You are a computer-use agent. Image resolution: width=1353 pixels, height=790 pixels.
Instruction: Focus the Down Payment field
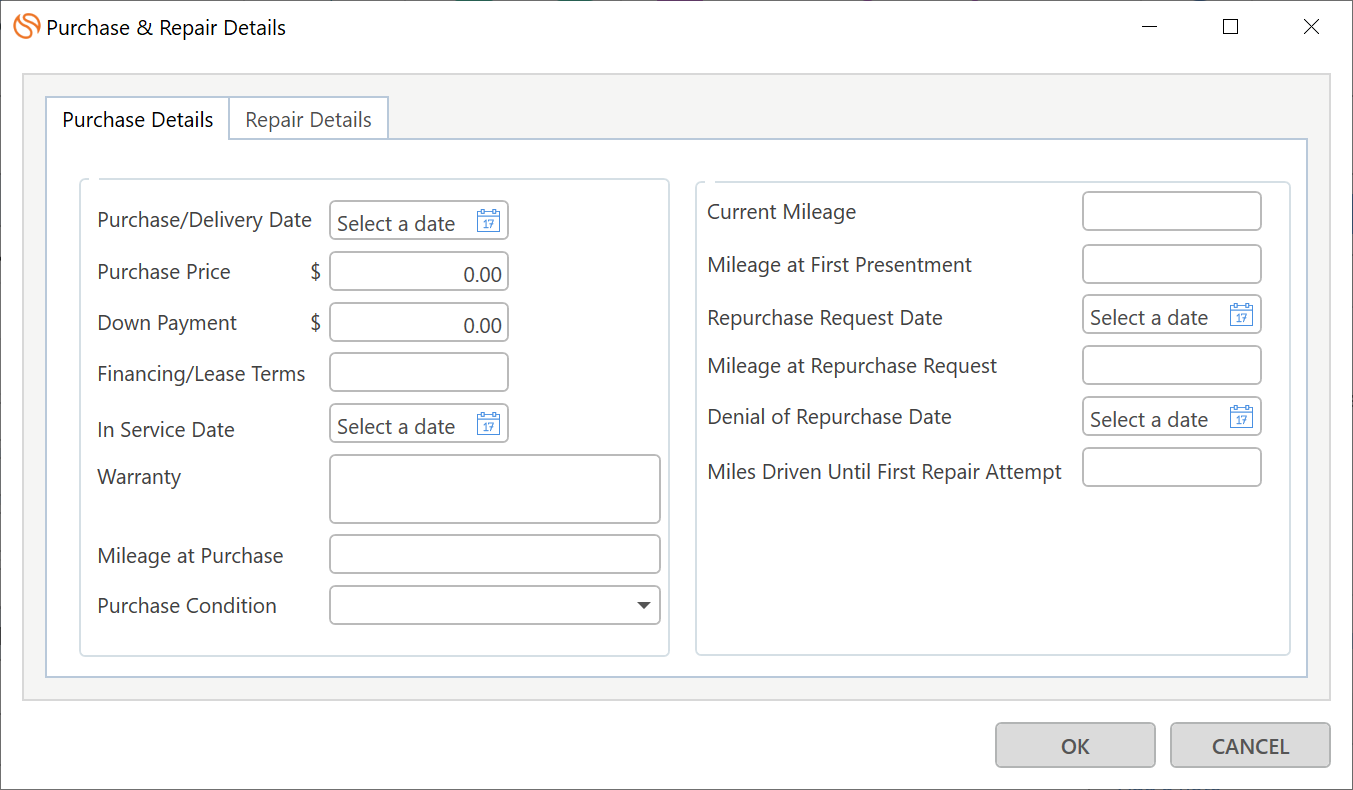coord(419,323)
